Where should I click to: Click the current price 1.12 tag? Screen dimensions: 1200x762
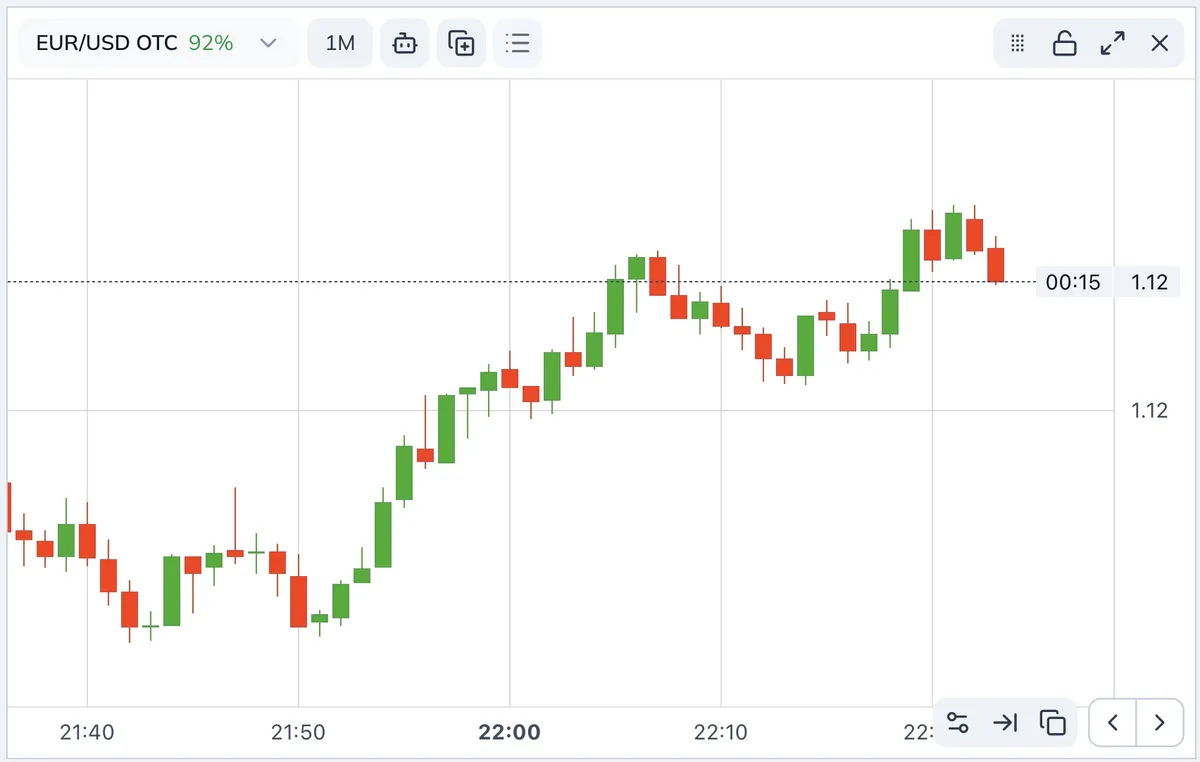click(x=1149, y=282)
